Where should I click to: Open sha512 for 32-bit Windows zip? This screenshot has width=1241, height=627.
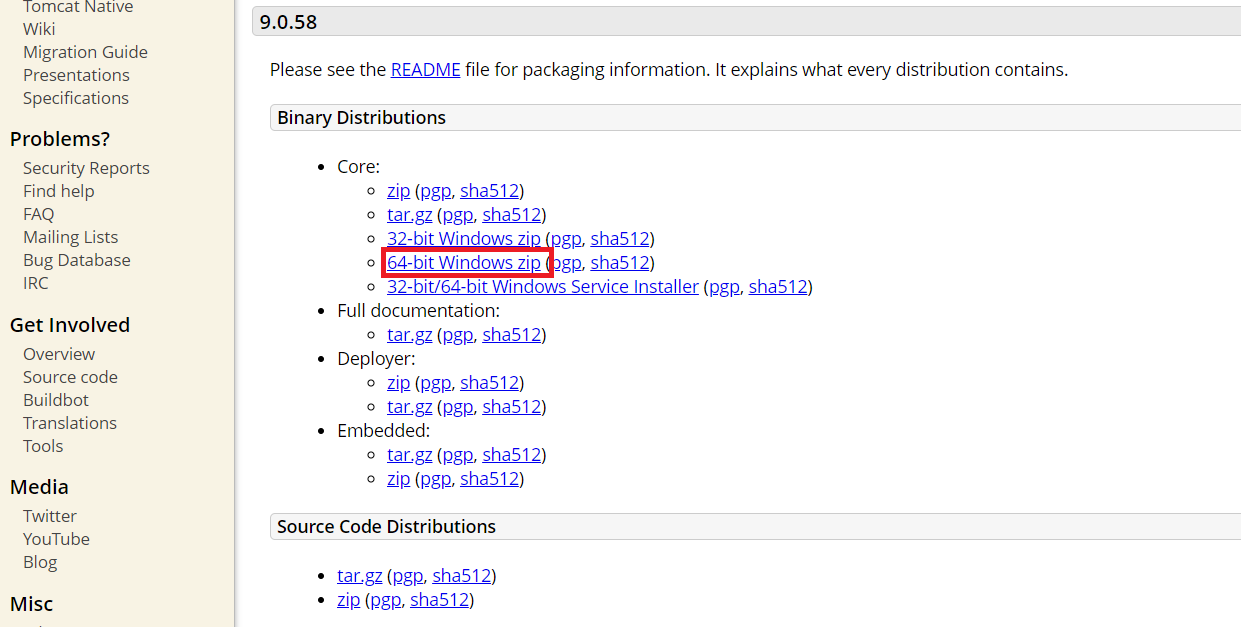pyautogui.click(x=620, y=239)
